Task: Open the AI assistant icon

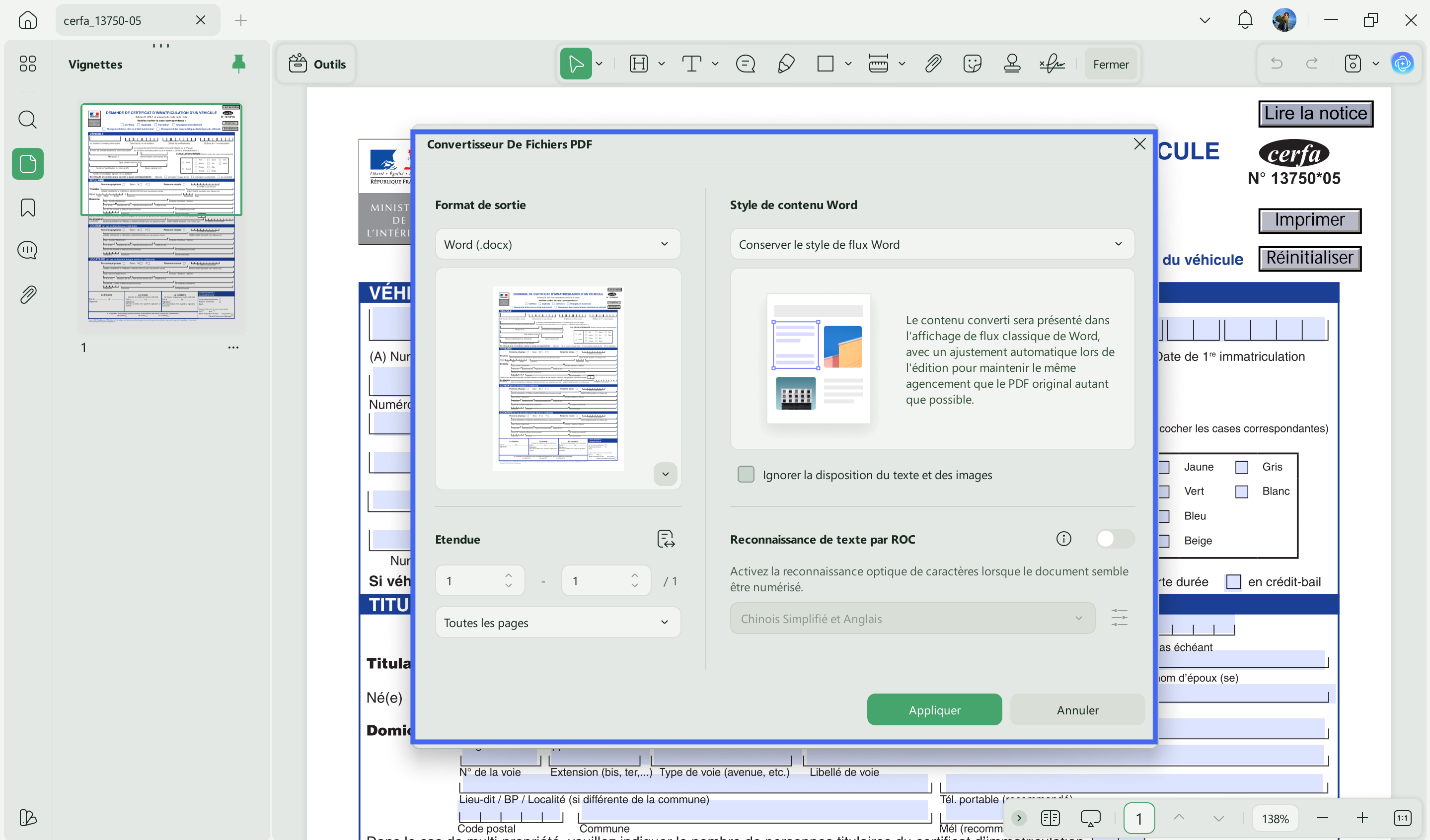Action: coord(1402,64)
